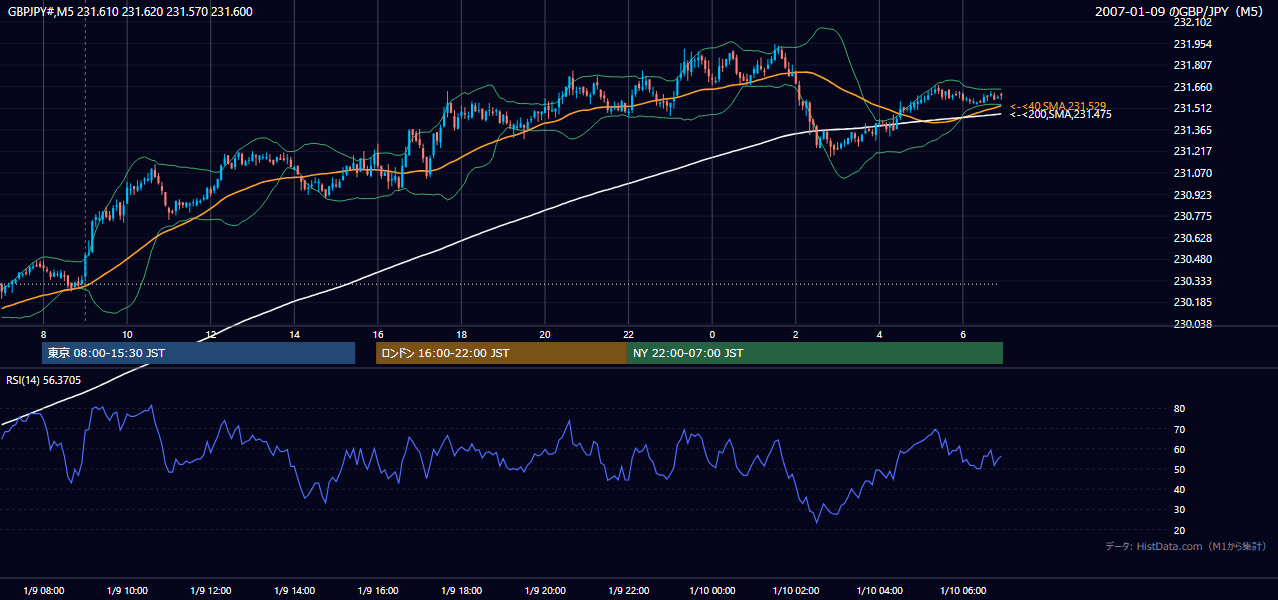Viewport: 1278px width, 600px height.
Task: Click the 1/9 14:00 bottom time label
Action: tap(294, 590)
